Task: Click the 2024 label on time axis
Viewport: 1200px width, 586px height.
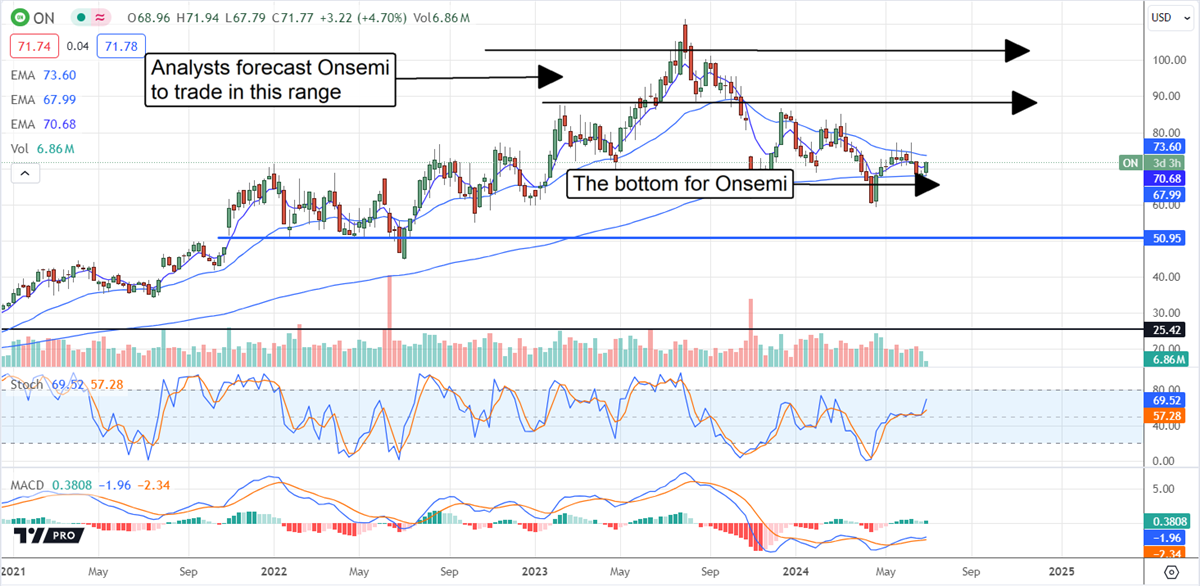Action: [797, 572]
